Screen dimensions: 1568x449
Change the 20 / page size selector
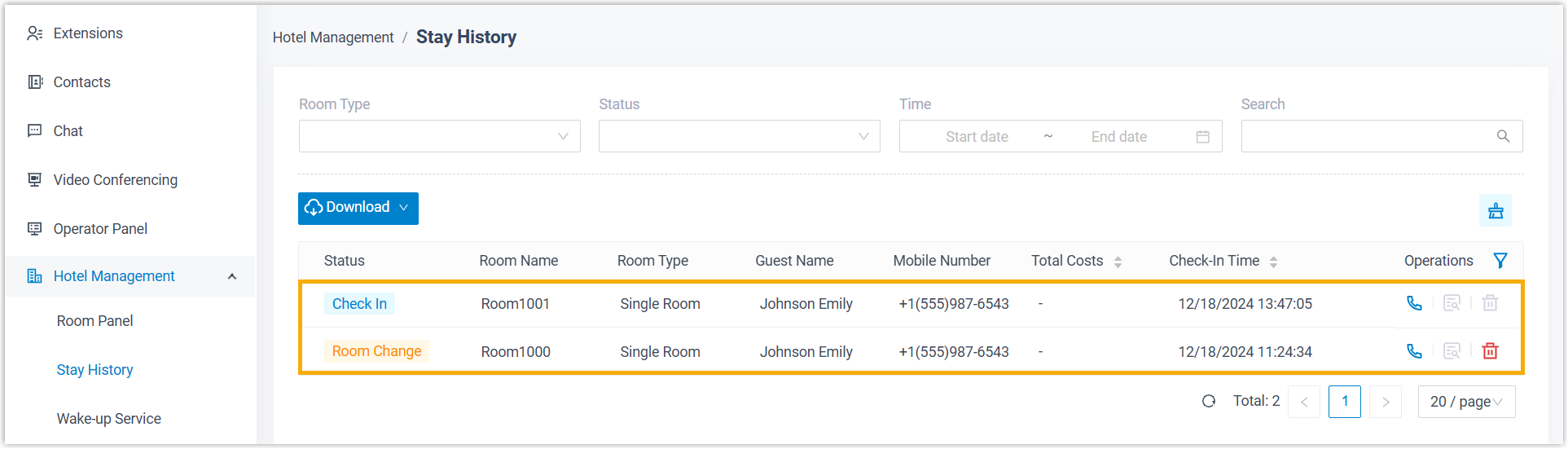[1466, 402]
